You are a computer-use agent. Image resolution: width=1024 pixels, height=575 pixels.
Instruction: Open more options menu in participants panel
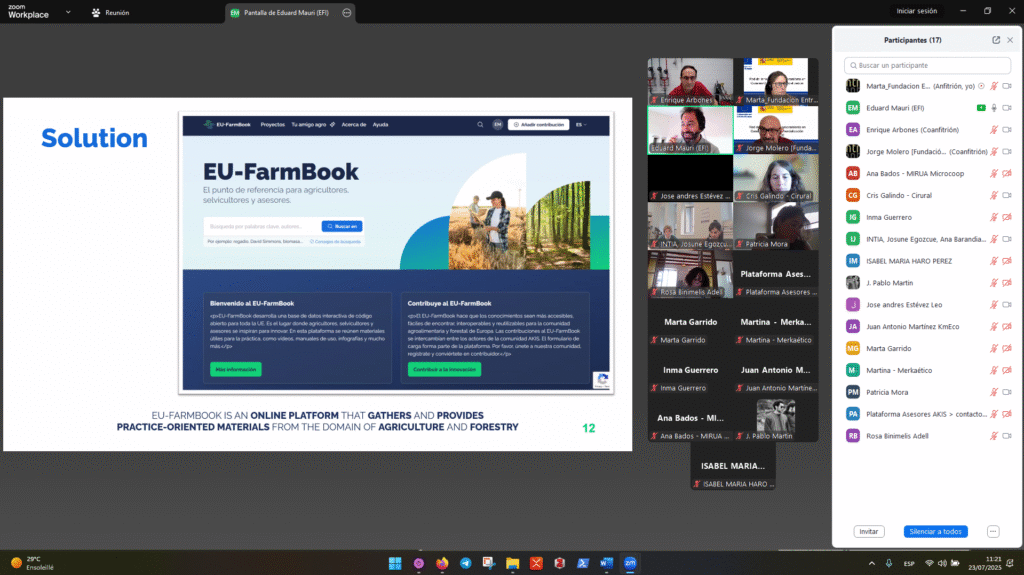click(993, 531)
